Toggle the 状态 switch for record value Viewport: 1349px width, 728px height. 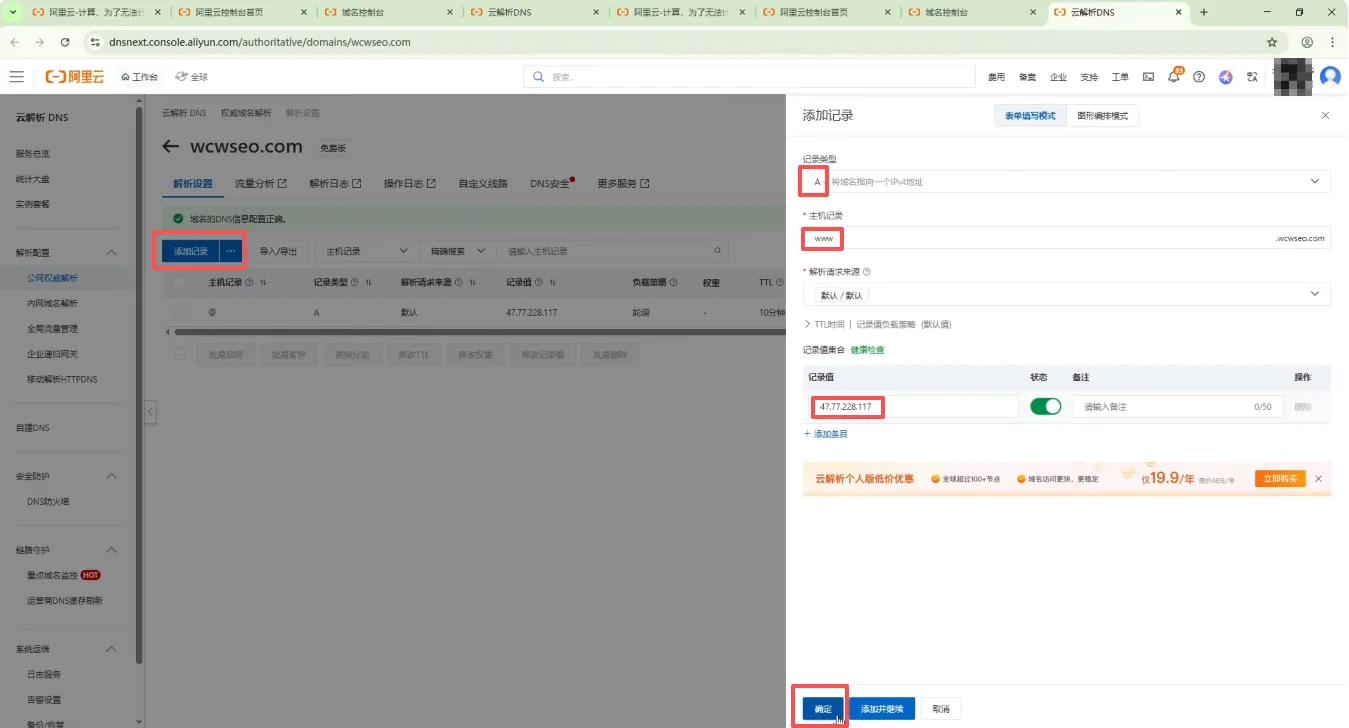[1045, 407]
